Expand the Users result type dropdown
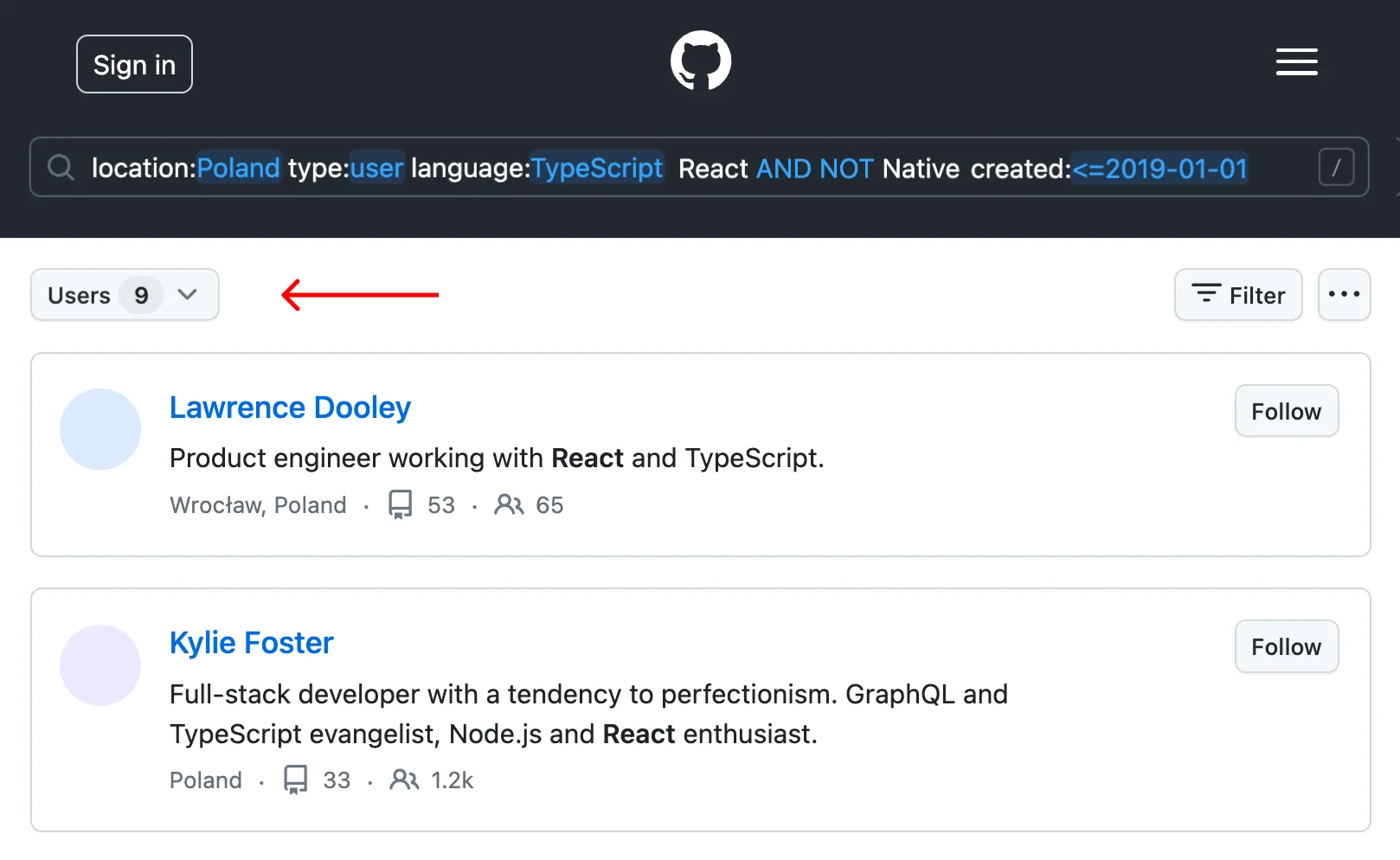1400x860 pixels. [124, 295]
